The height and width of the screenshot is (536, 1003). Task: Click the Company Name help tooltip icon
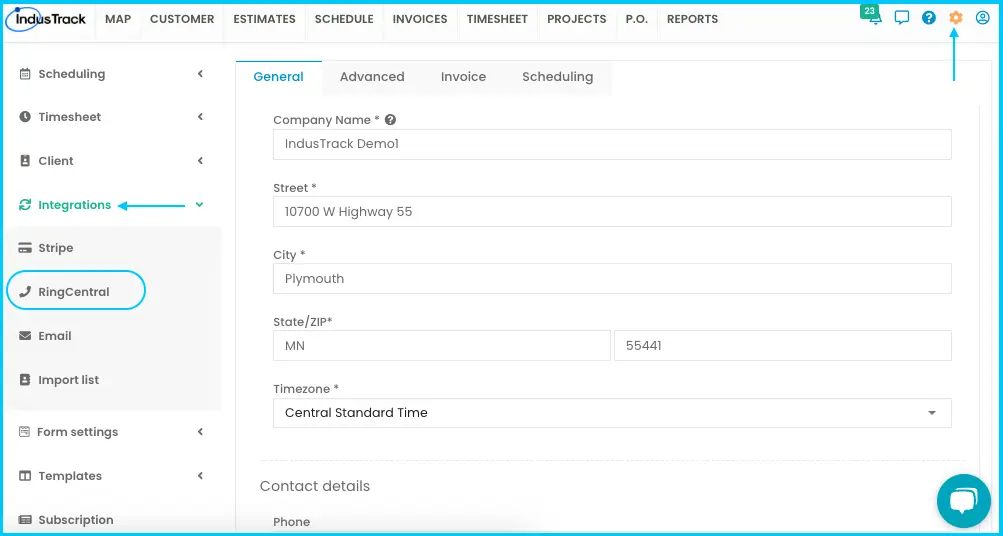[390, 120]
